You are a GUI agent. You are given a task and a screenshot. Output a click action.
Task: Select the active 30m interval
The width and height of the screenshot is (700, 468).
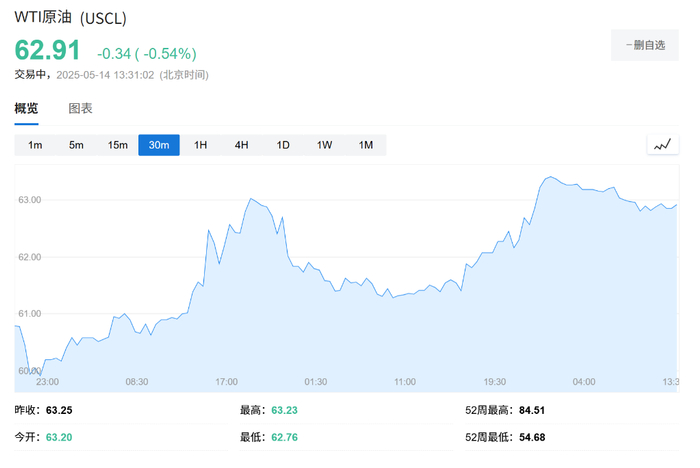(x=159, y=145)
